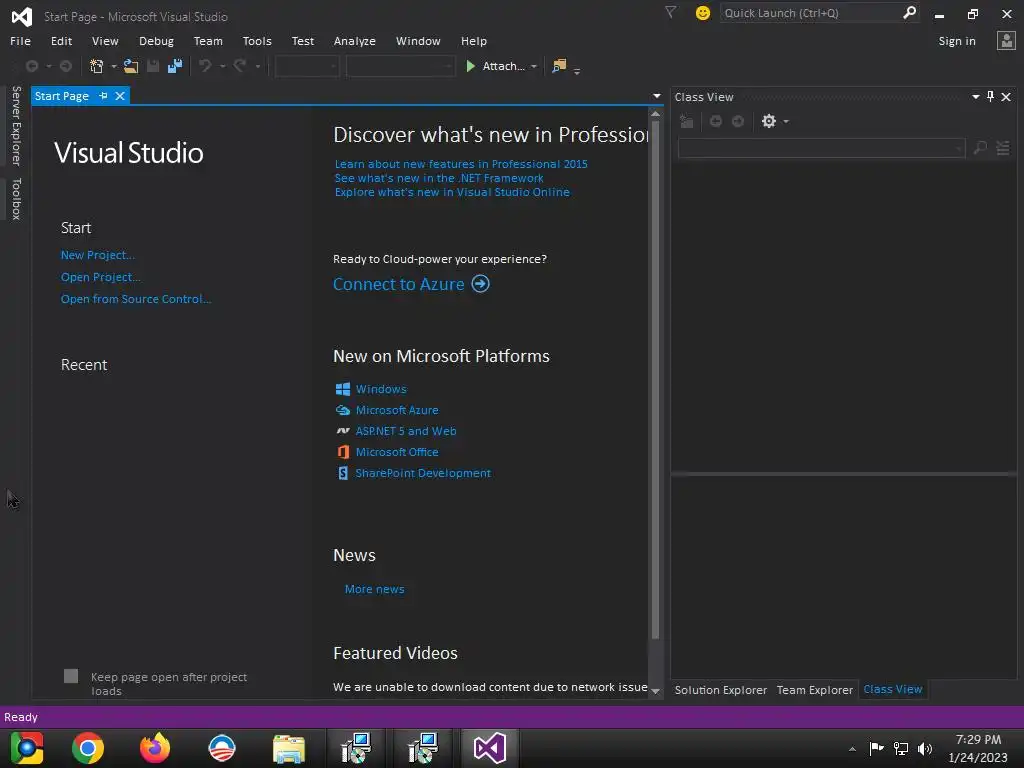Toggle the pin on the Start Page tab
Screen dimensions: 1024x768
[103, 96]
